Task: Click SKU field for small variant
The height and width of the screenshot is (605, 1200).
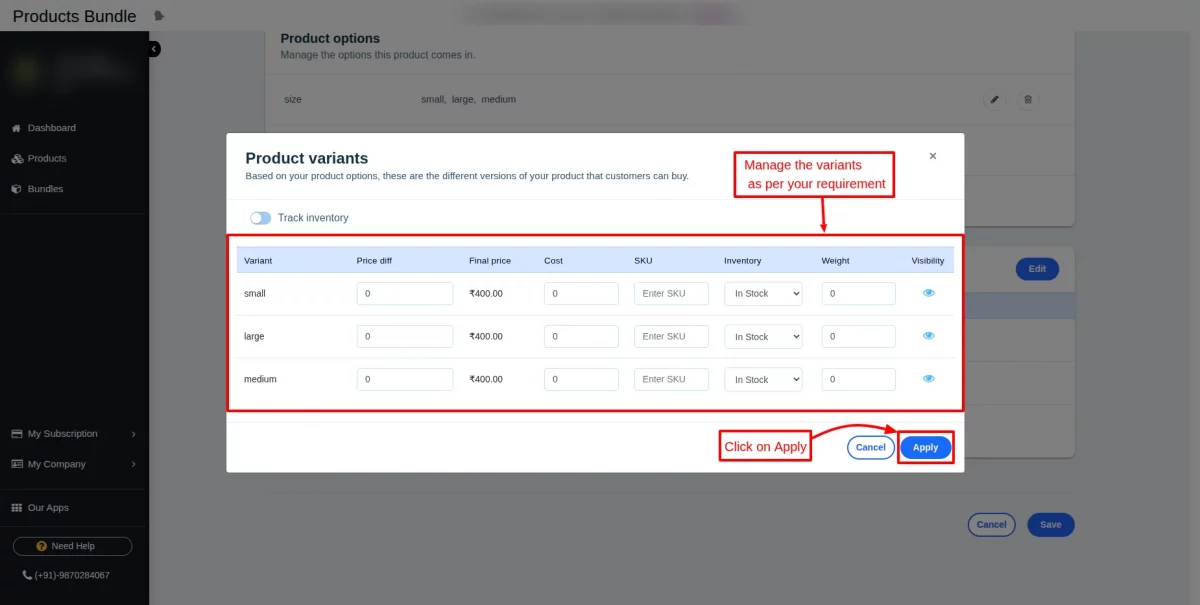Action: [671, 294]
